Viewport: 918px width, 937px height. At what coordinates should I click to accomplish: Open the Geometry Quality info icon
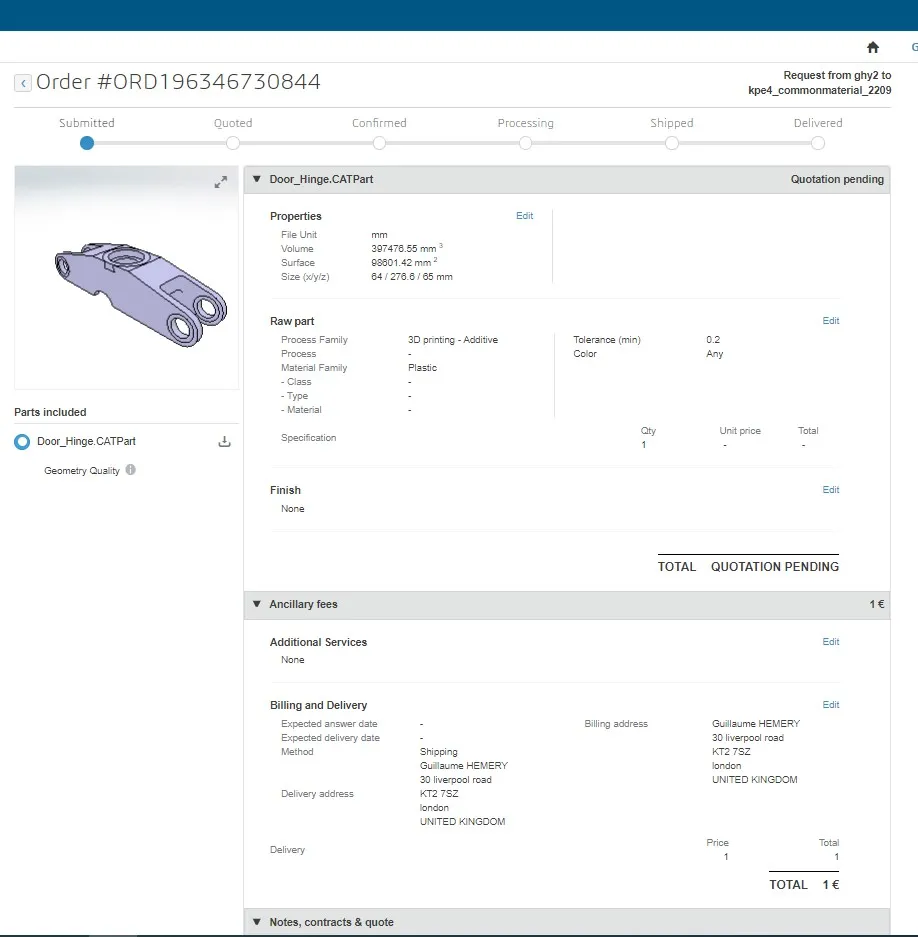tap(131, 470)
